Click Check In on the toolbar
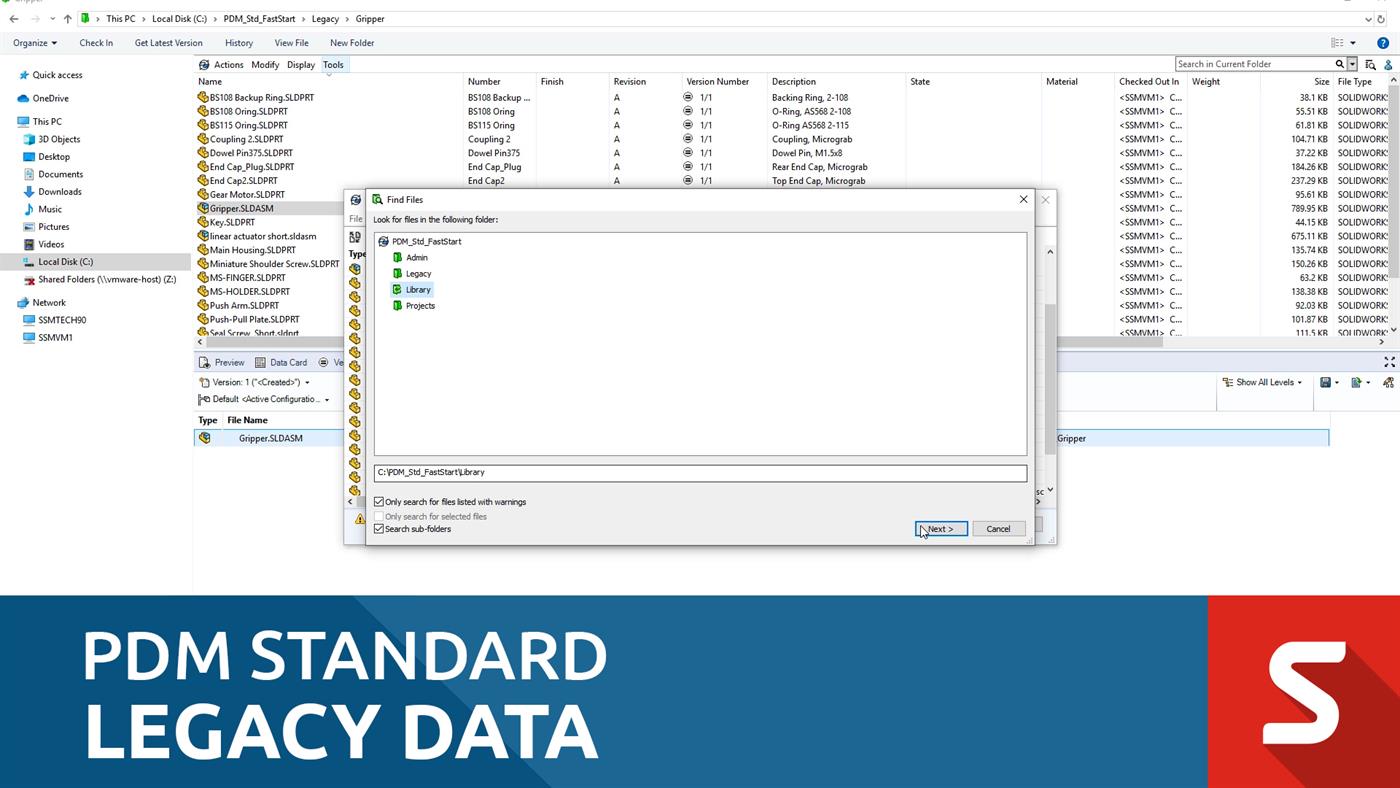The image size is (1400, 788). coord(96,43)
